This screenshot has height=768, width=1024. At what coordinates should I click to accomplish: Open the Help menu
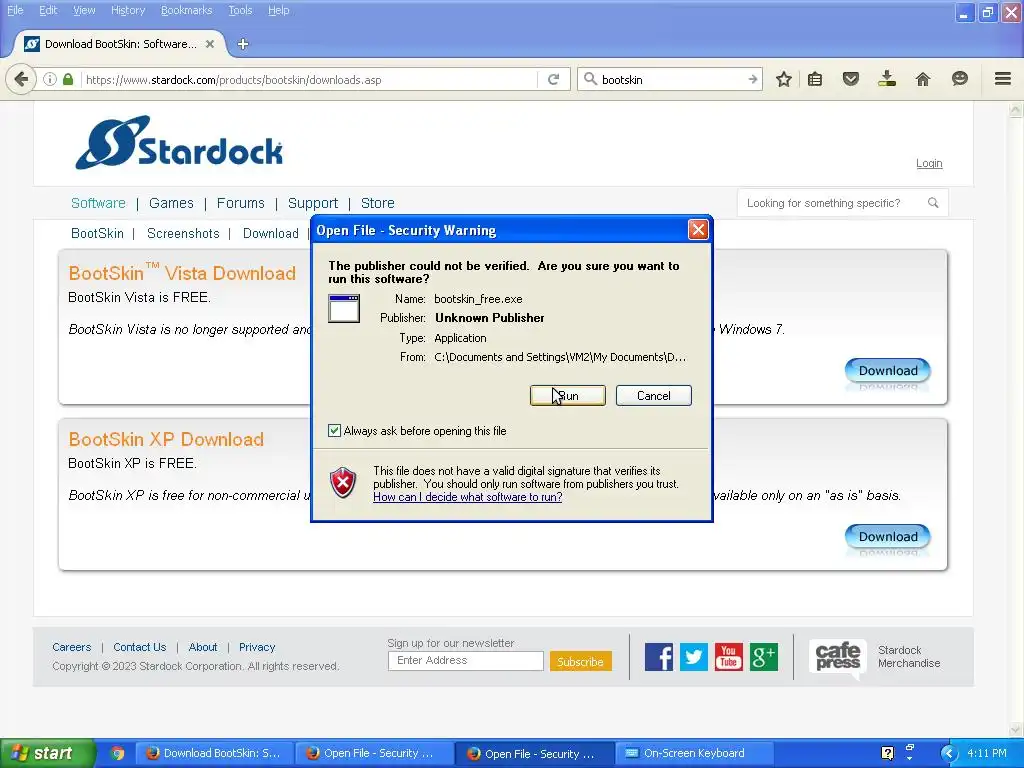279,10
